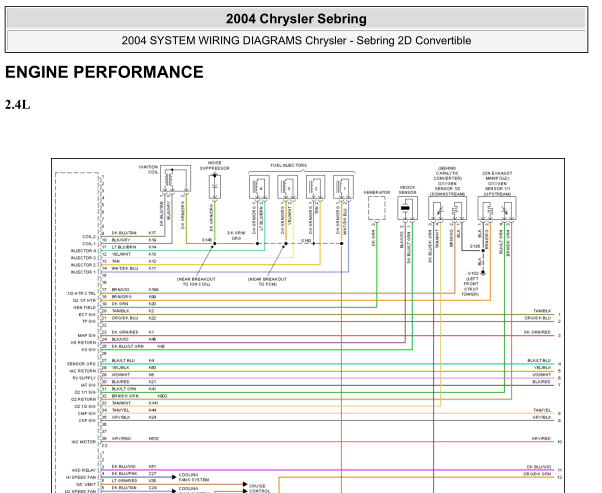This screenshot has height=493, width=602.
Task: Click the 'NOISE SUPPRESSOR' label text
Action: tap(215, 165)
